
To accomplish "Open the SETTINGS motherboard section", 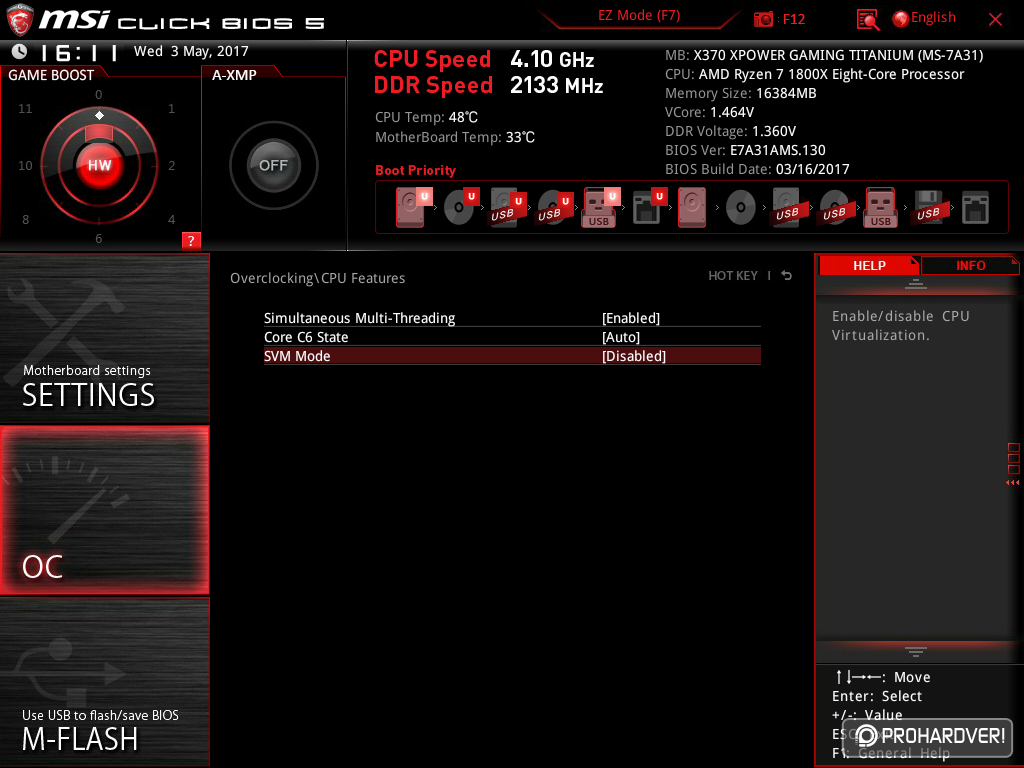I will pyautogui.click(x=104, y=338).
